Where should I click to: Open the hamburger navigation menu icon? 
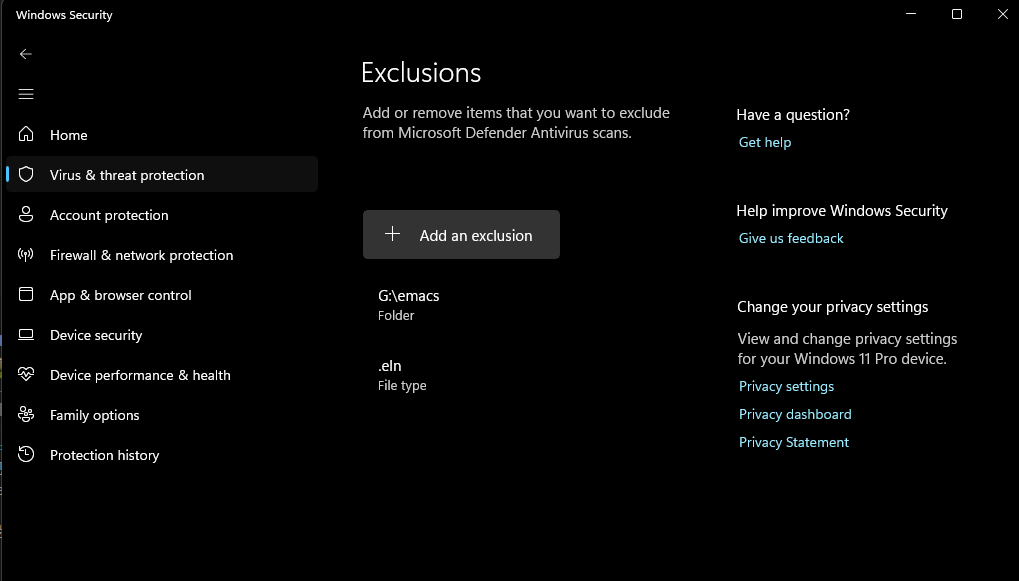coord(26,94)
